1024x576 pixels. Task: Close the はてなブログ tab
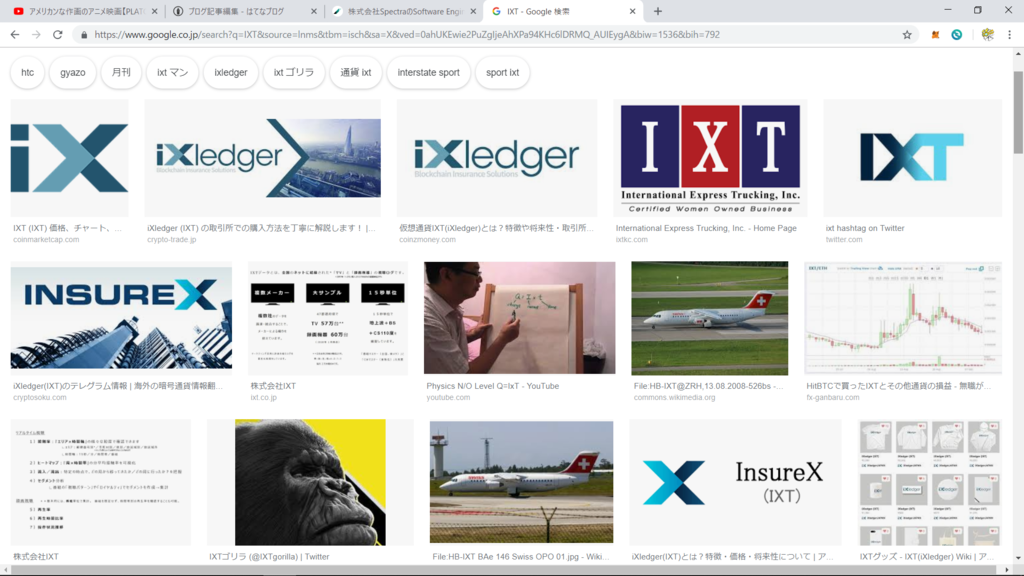point(313,11)
